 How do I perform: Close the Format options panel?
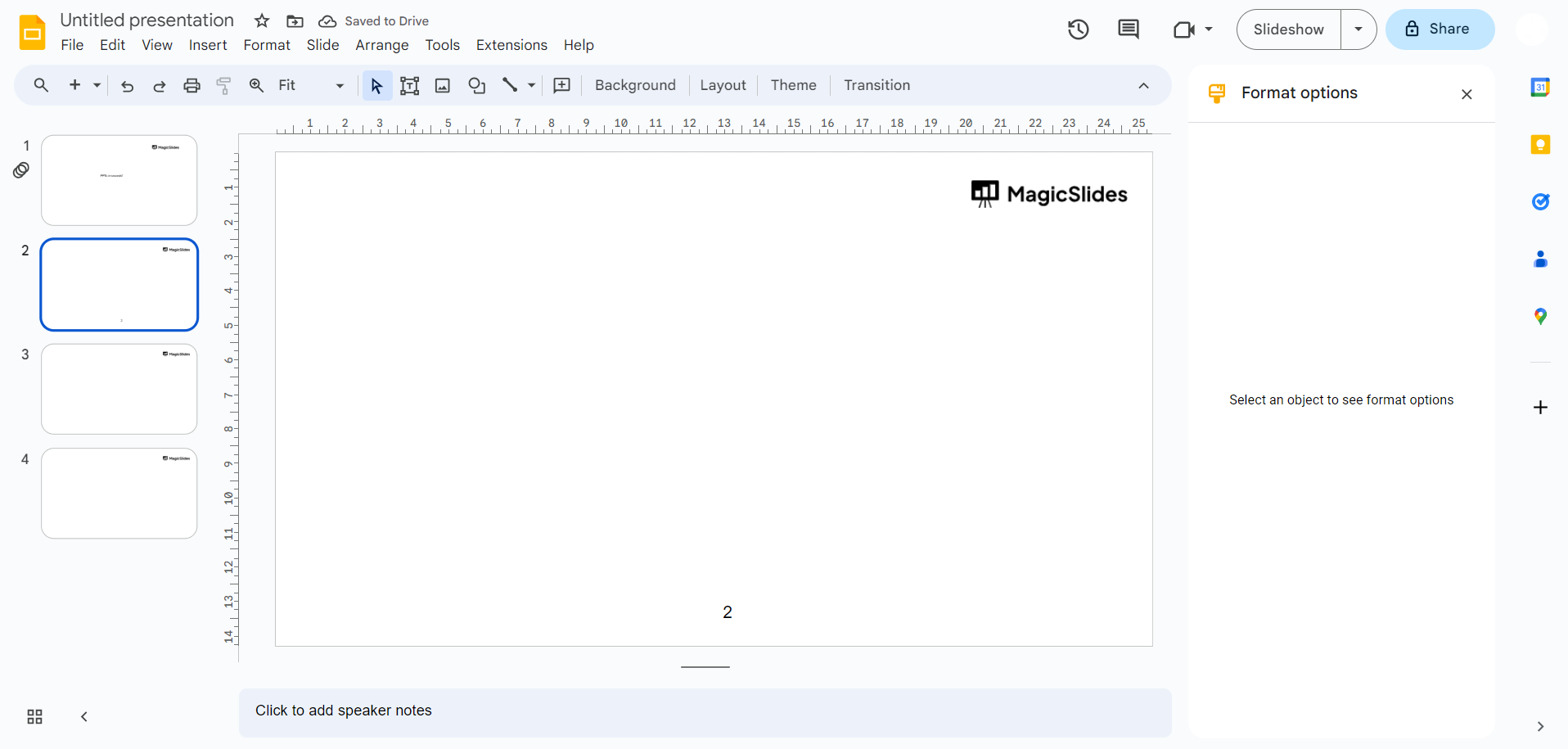(x=1467, y=94)
